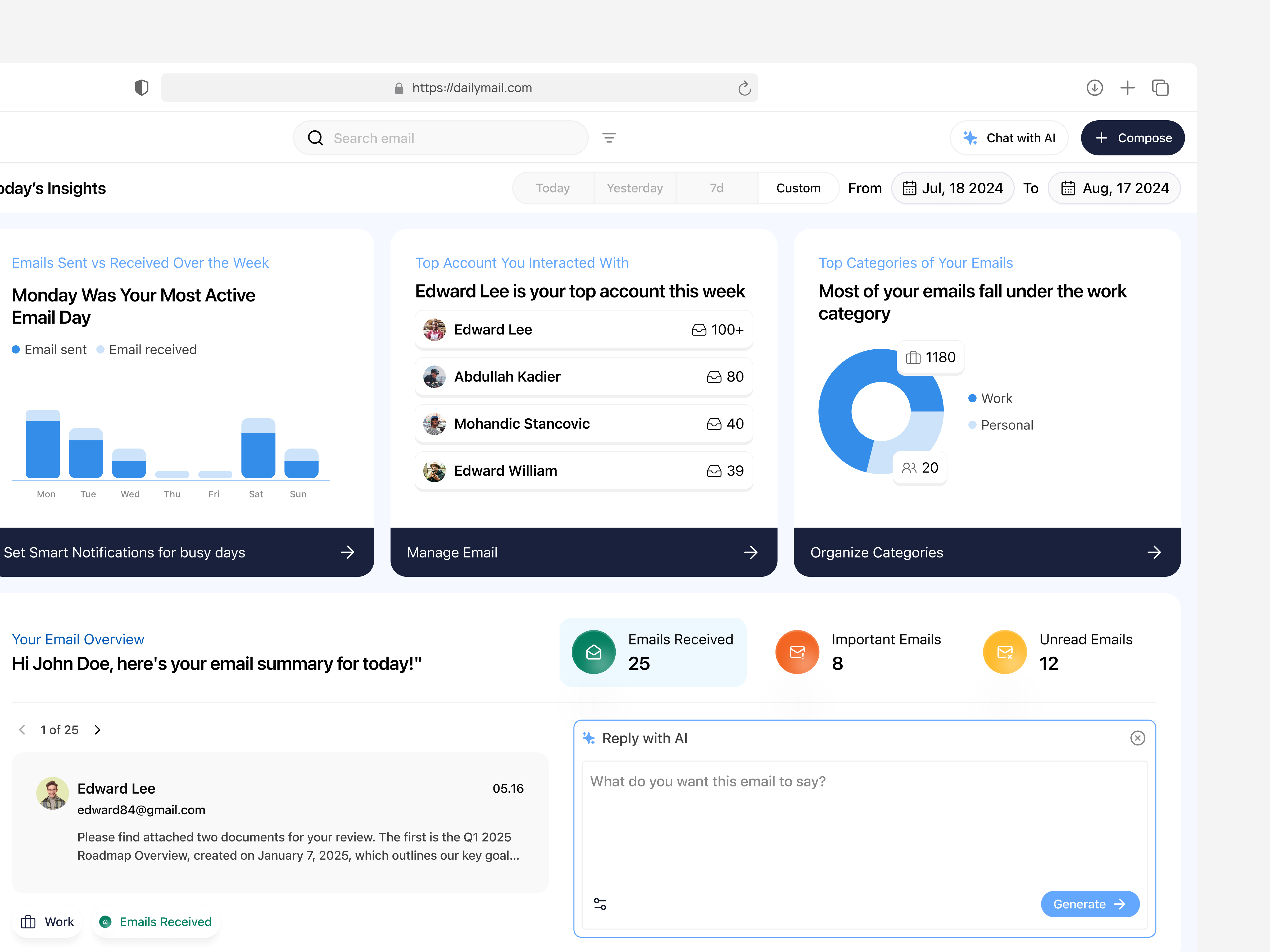
Task: Click the Unread Emails icon
Action: tap(1005, 652)
